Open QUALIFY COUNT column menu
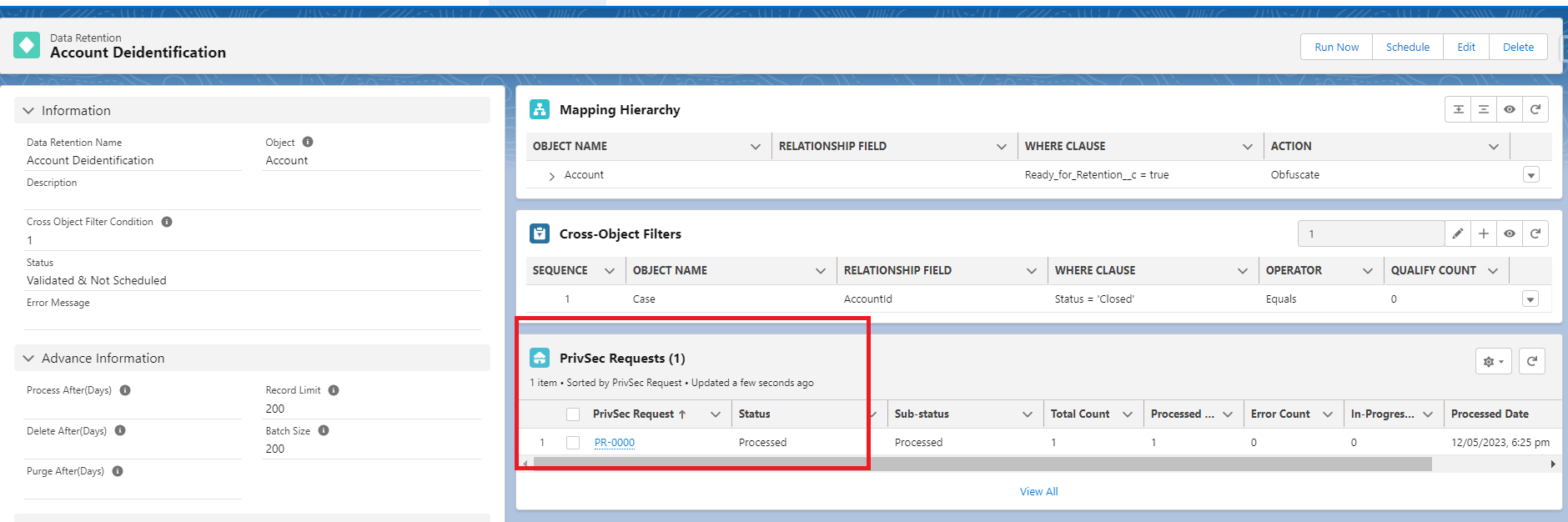Viewport: 1568px width, 522px height. 1493,271
